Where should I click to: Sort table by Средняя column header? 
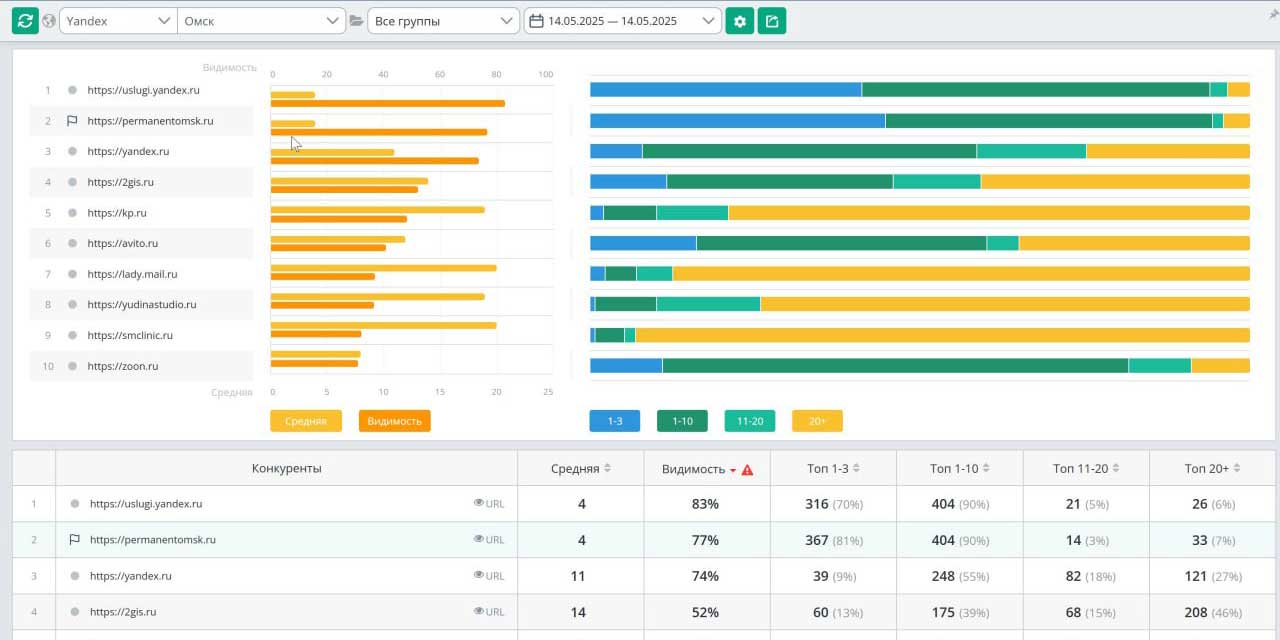(x=580, y=468)
